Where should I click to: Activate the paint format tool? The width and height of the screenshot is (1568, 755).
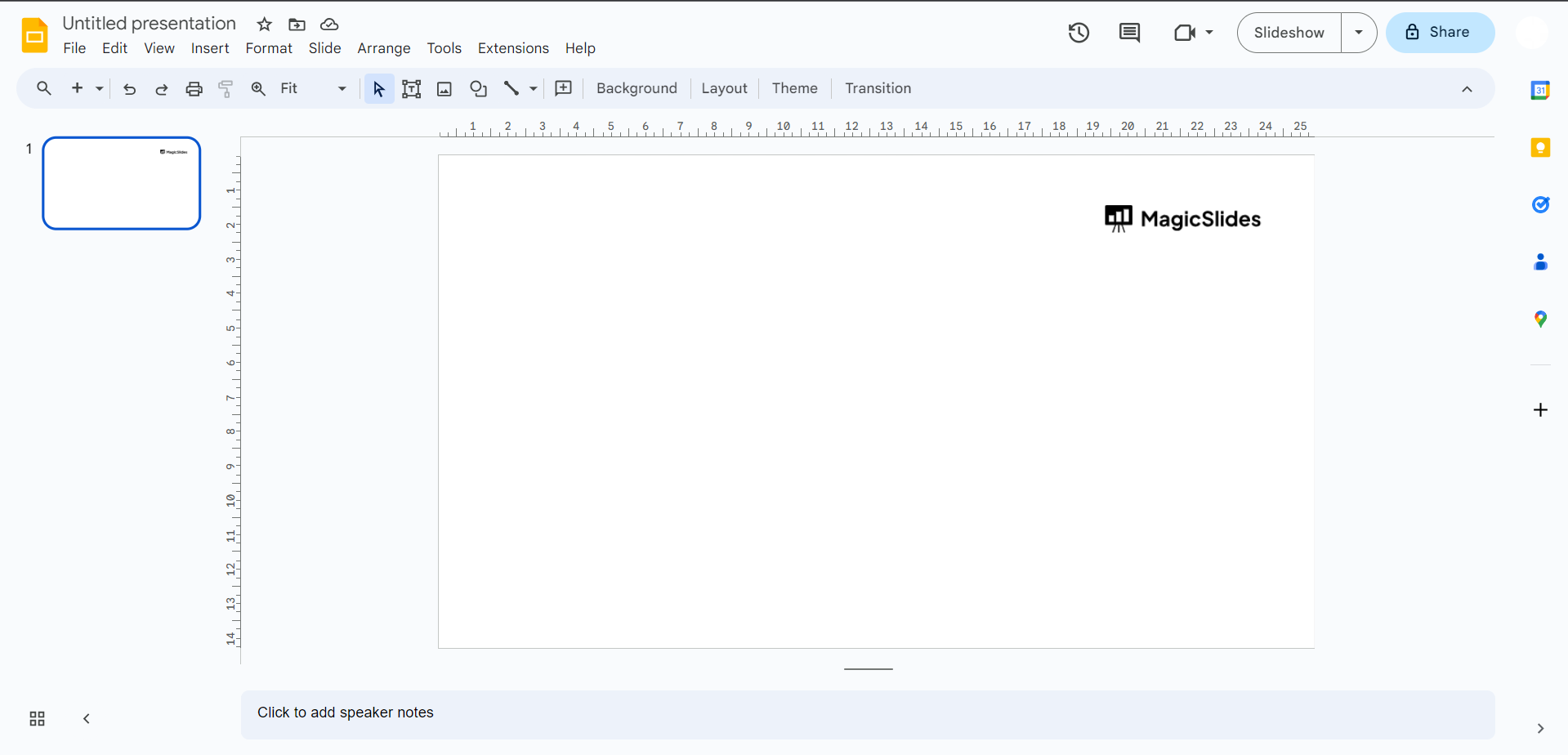[226, 88]
